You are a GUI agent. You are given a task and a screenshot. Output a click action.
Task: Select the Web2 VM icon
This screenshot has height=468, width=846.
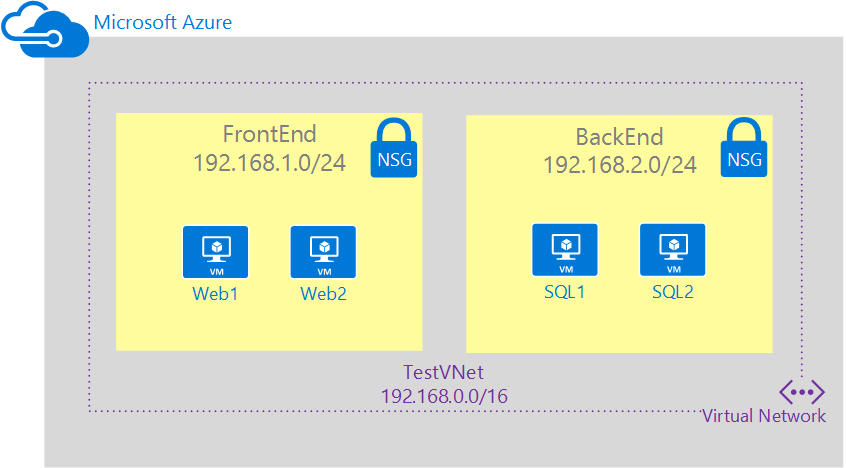(x=323, y=252)
